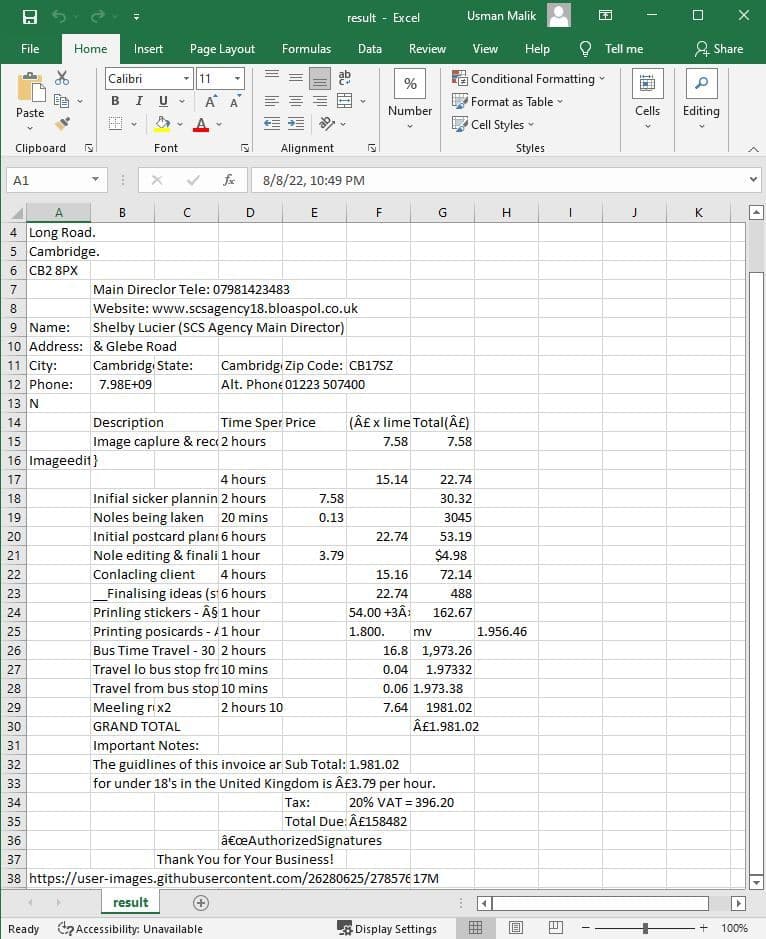Click the Increase Indent icon

(x=297, y=124)
